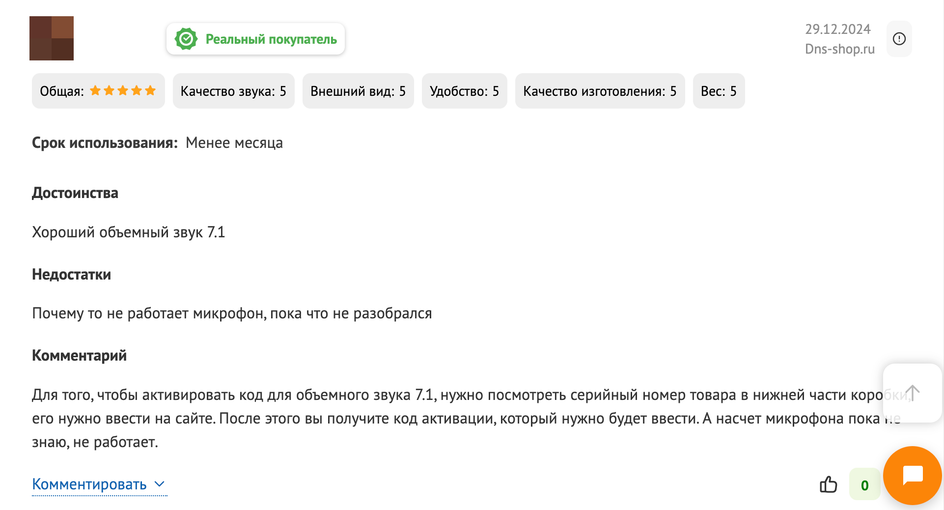Click the thumbs-up like icon

[828, 484]
